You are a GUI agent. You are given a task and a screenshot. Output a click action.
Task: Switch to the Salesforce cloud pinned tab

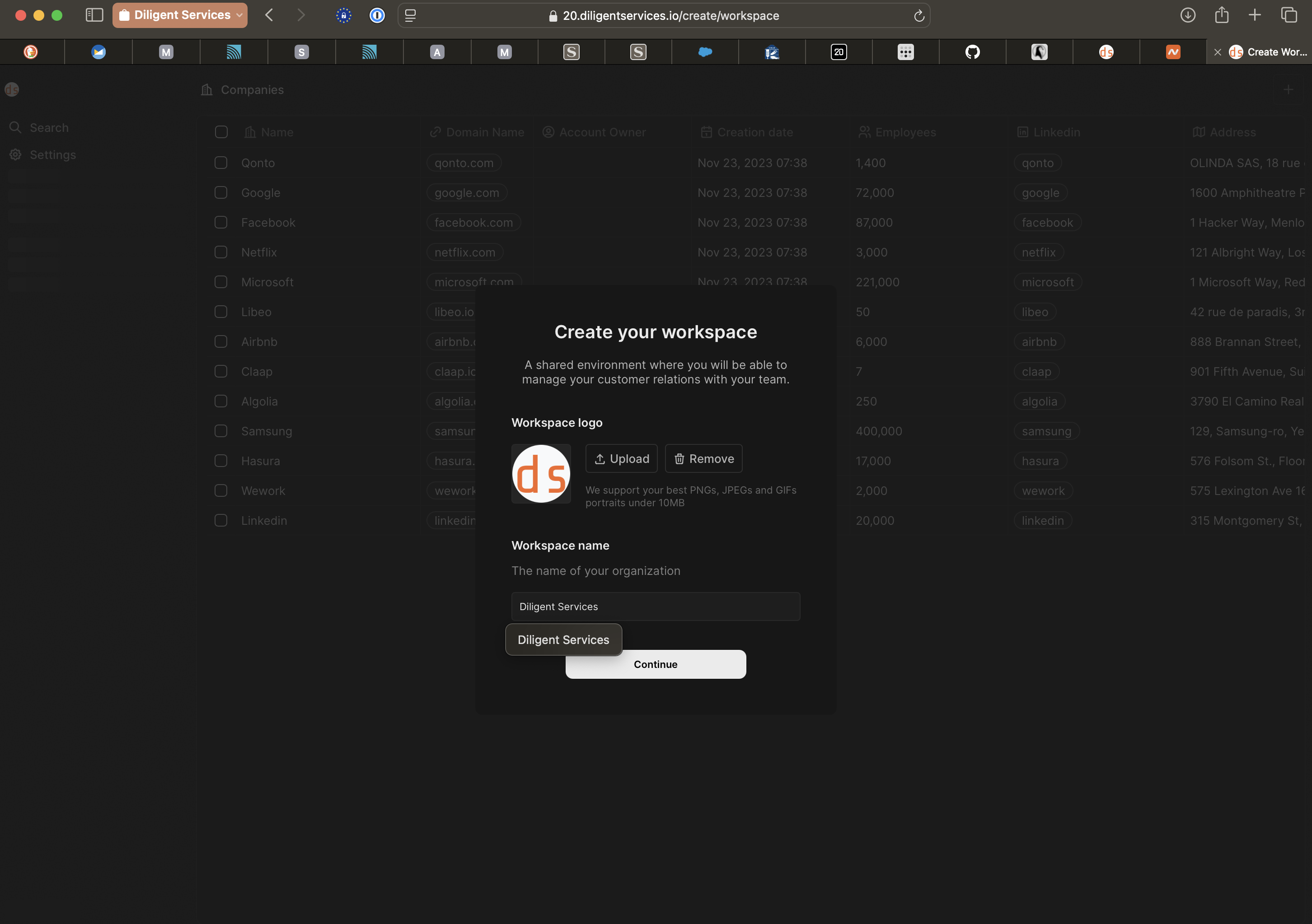pos(705,52)
